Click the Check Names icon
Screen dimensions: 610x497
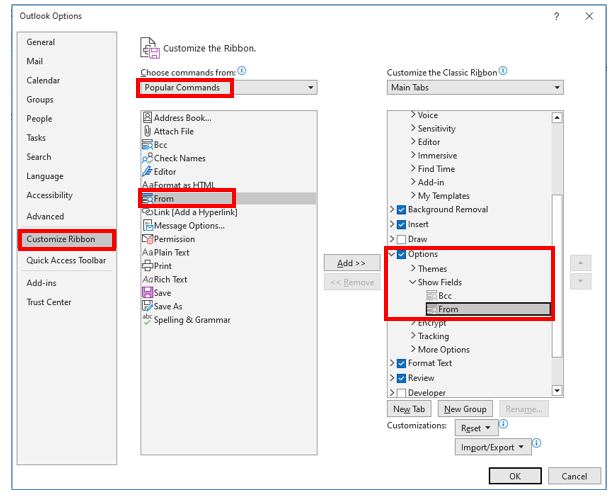pyautogui.click(x=147, y=158)
